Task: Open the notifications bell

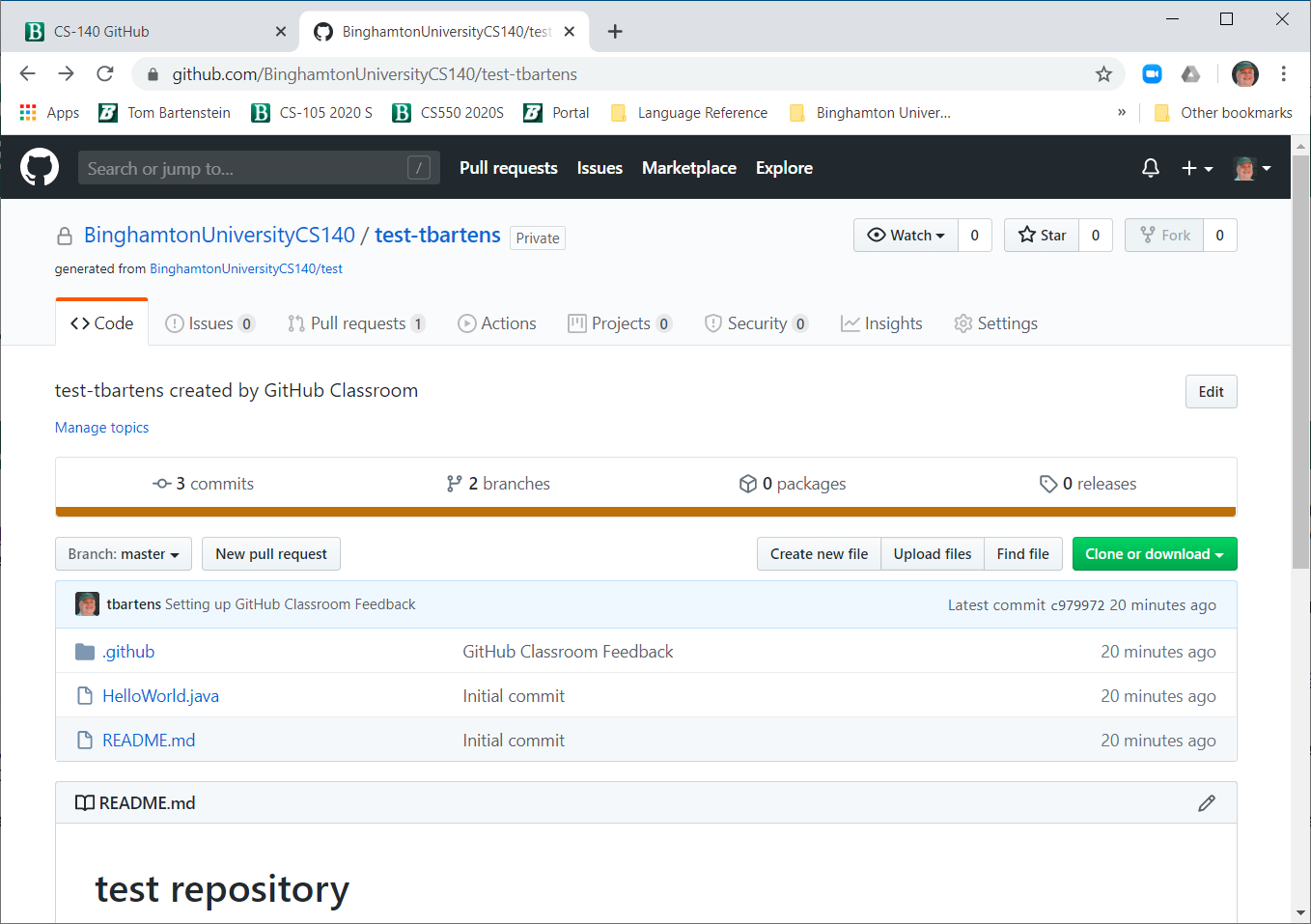Action: point(1150,168)
